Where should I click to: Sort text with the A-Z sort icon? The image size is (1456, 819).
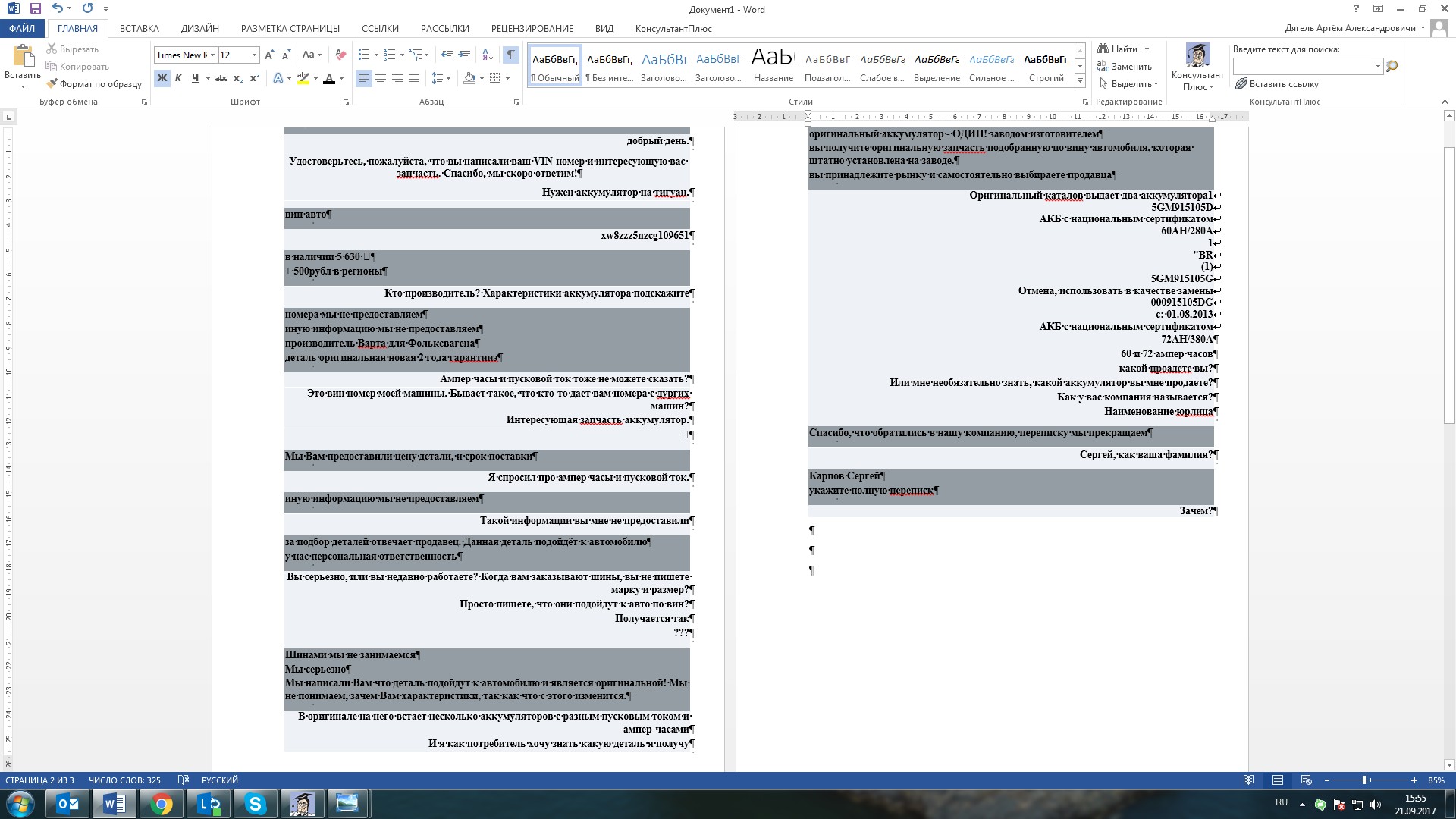(x=488, y=55)
